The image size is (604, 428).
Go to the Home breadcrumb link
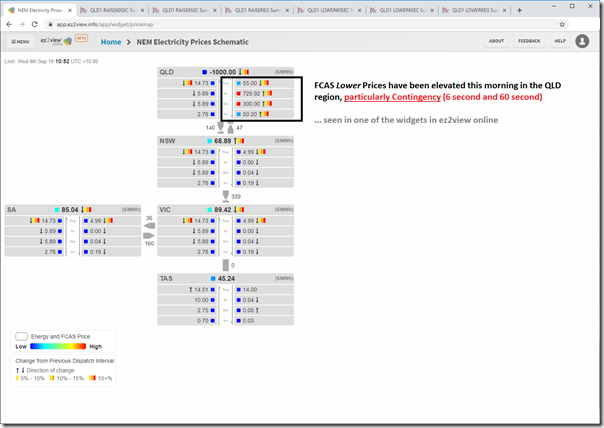pos(111,42)
